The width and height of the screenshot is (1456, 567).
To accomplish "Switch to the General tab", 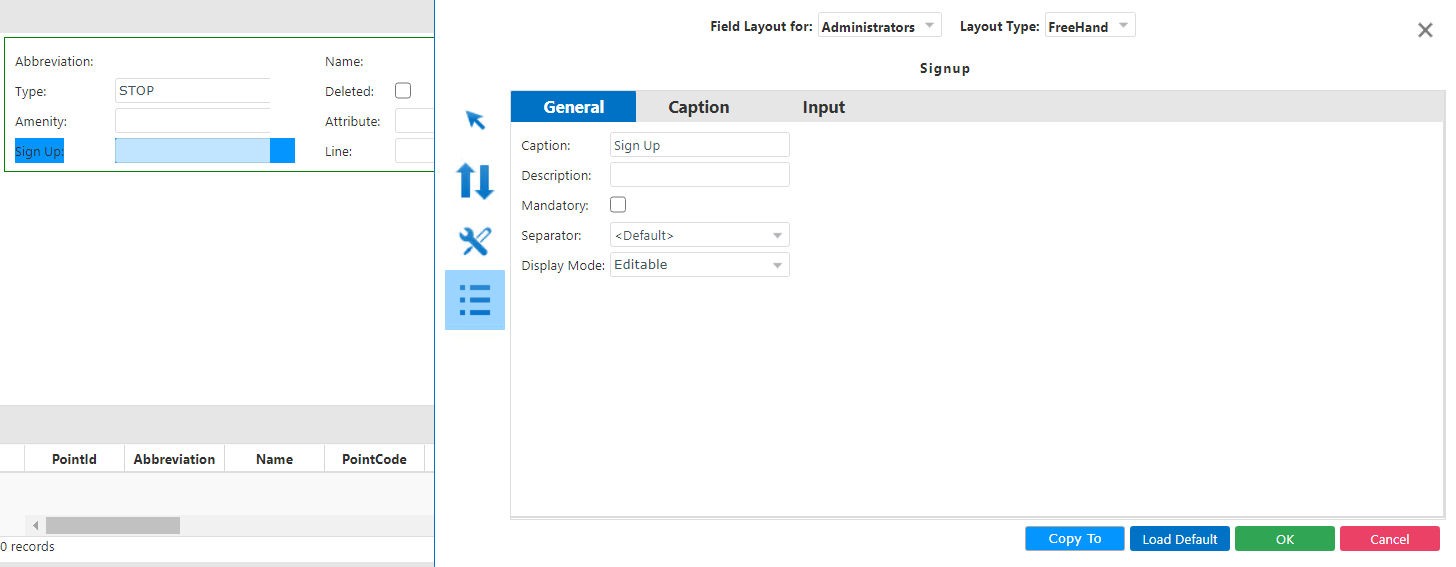I will pos(573,107).
